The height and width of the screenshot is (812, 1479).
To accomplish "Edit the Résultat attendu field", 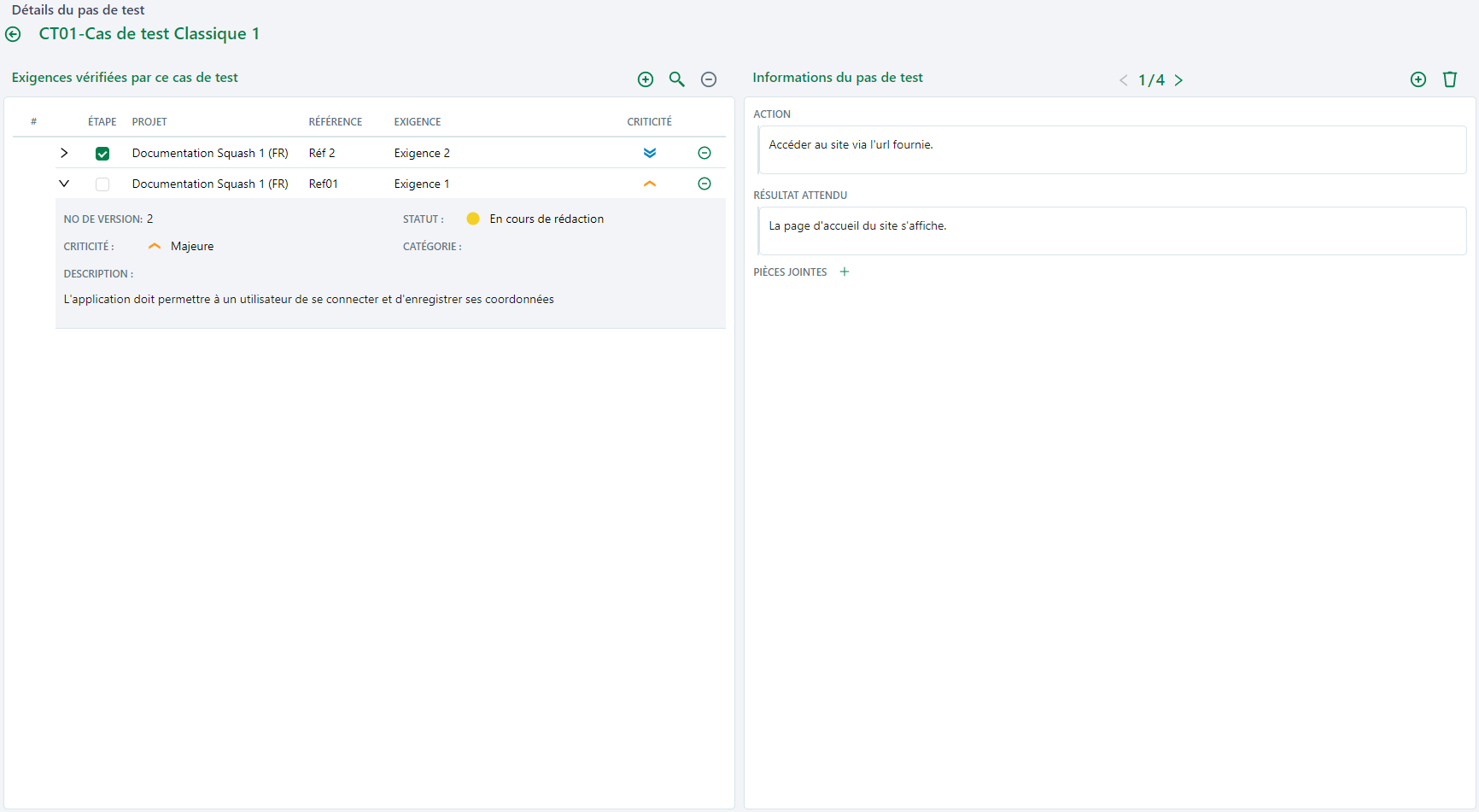I will pos(1112,231).
